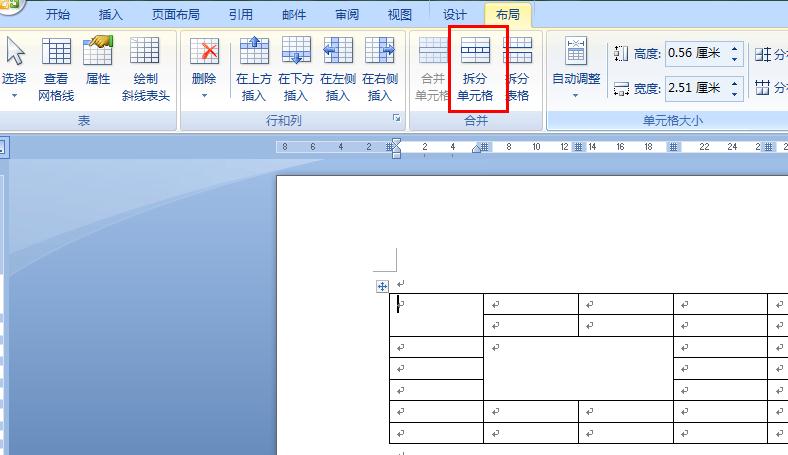Click the Office button in the corner
The width and height of the screenshot is (788, 455).
coord(10,6)
